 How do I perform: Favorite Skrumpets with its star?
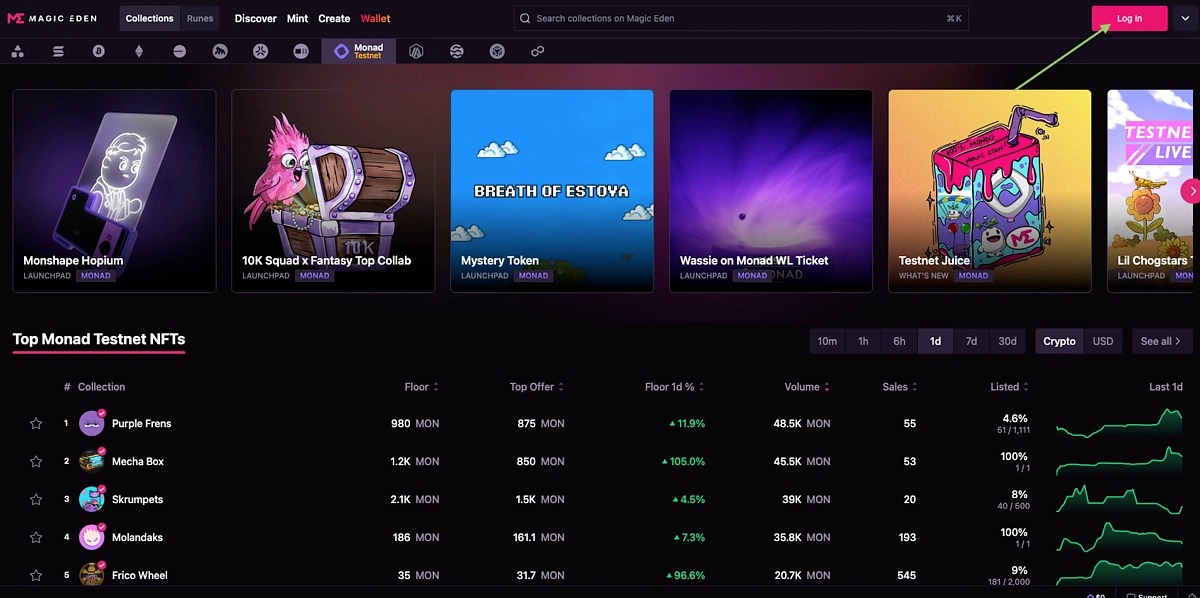tap(36, 500)
